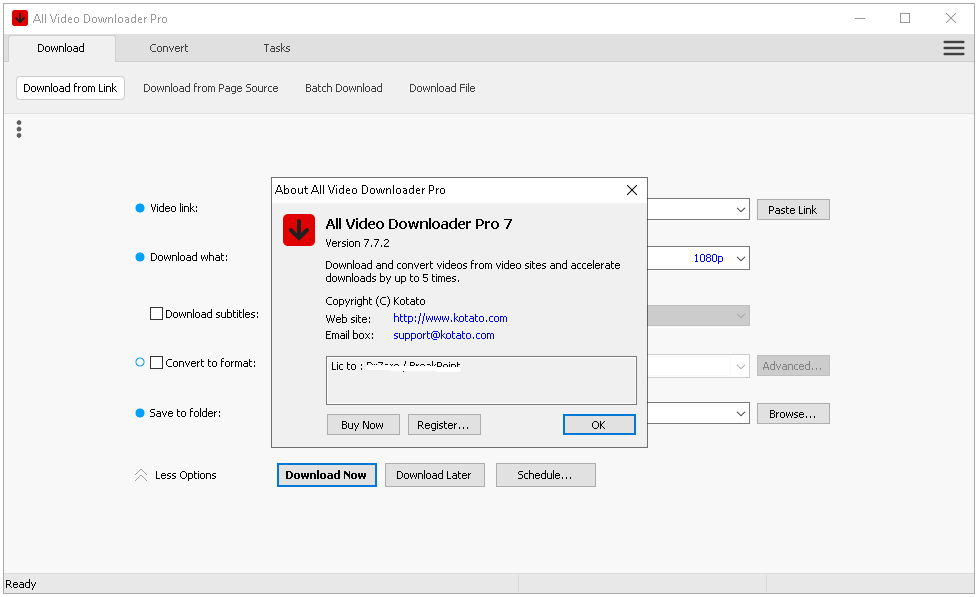This screenshot has width=978, height=597.
Task: Click inside the license info text box
Action: tap(481, 381)
